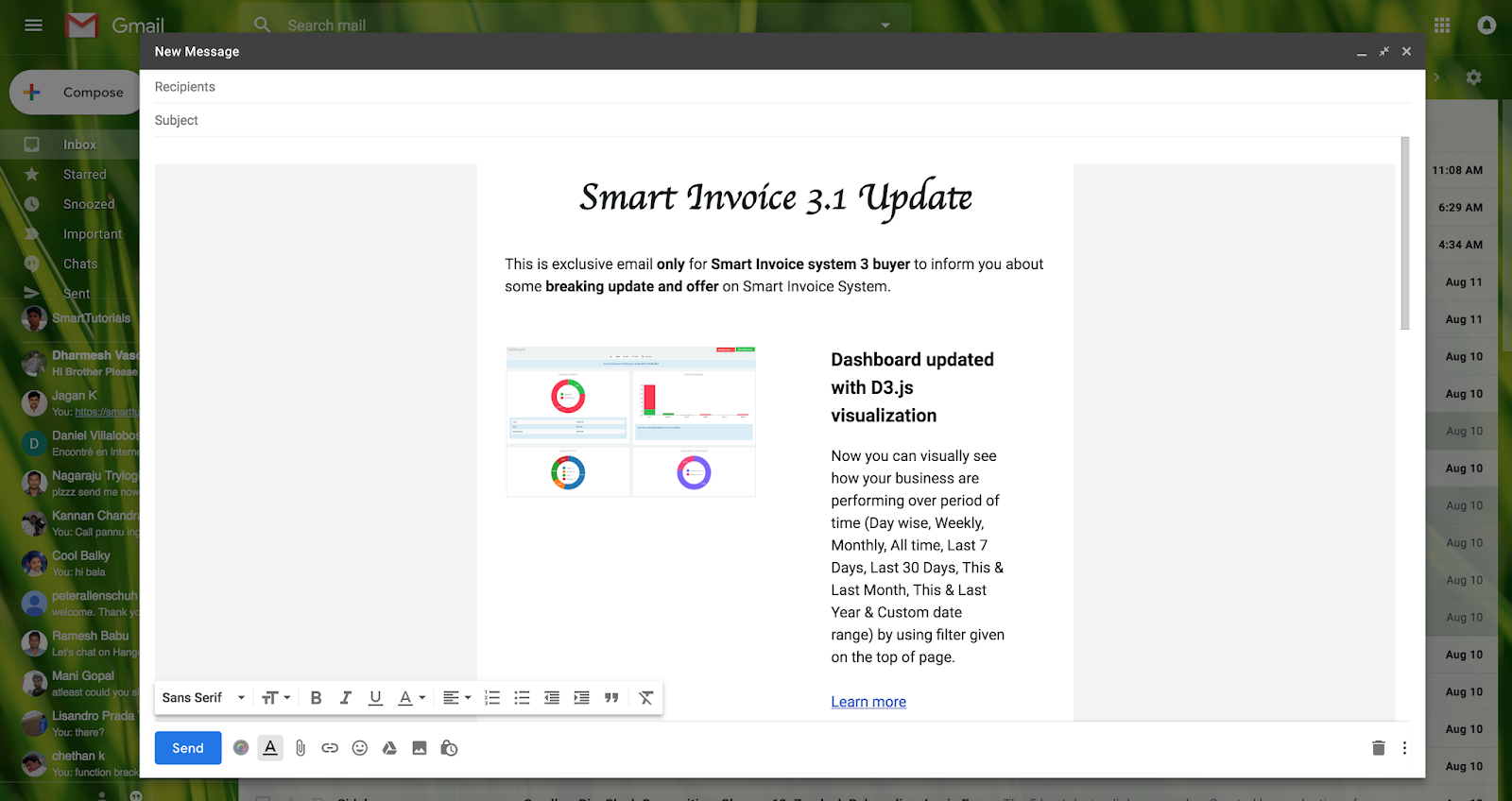Open the email received at 4:34 AM
This screenshot has height=801, width=1512.
click(x=1461, y=245)
